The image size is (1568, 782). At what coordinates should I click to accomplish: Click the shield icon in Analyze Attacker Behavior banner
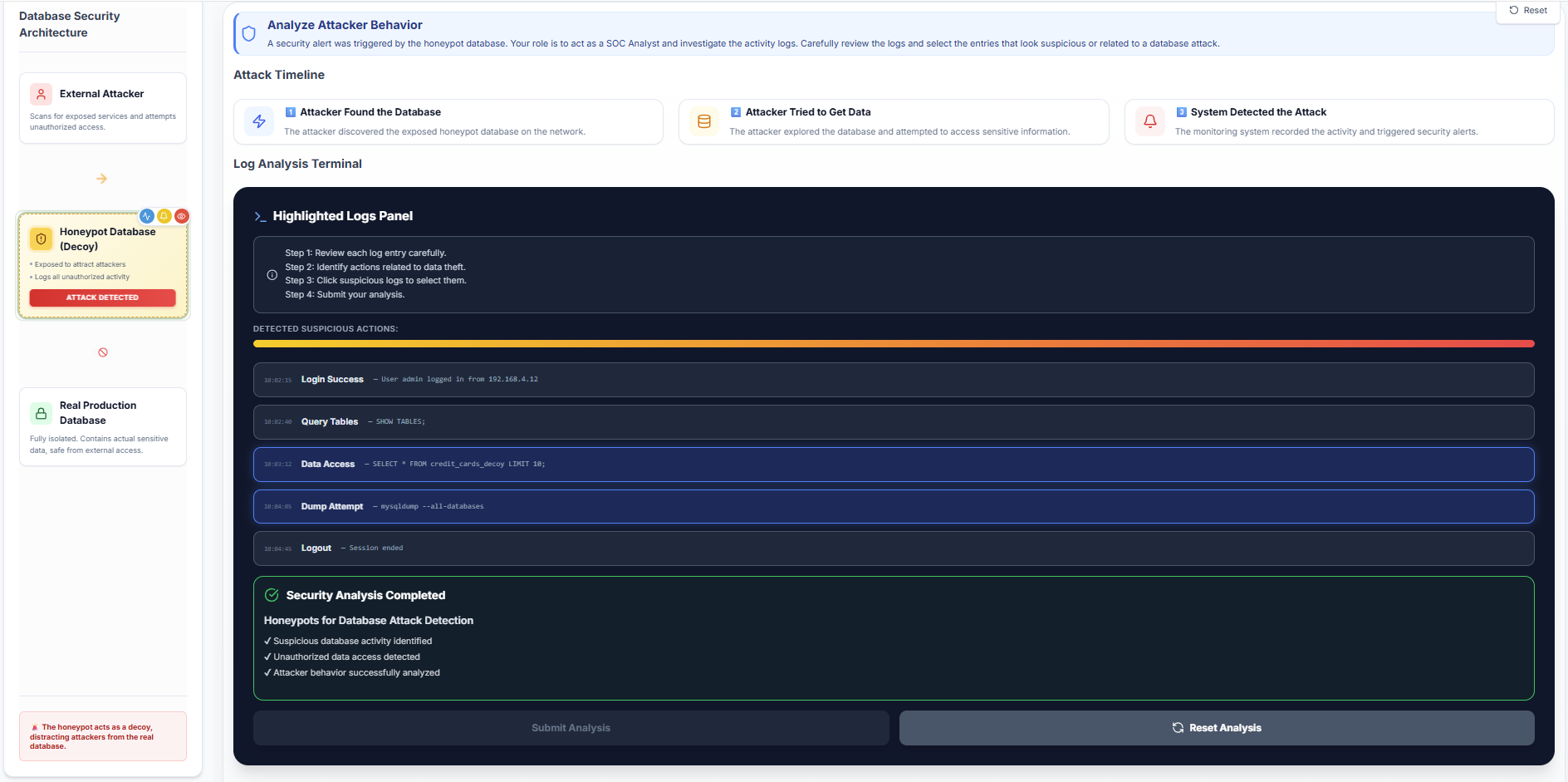coord(248,34)
